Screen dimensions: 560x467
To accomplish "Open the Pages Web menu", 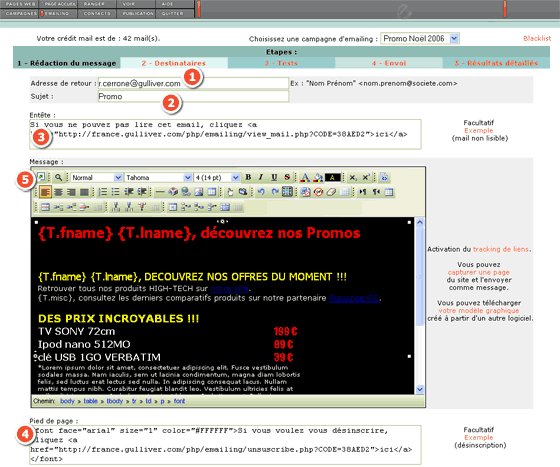I will pos(20,4).
